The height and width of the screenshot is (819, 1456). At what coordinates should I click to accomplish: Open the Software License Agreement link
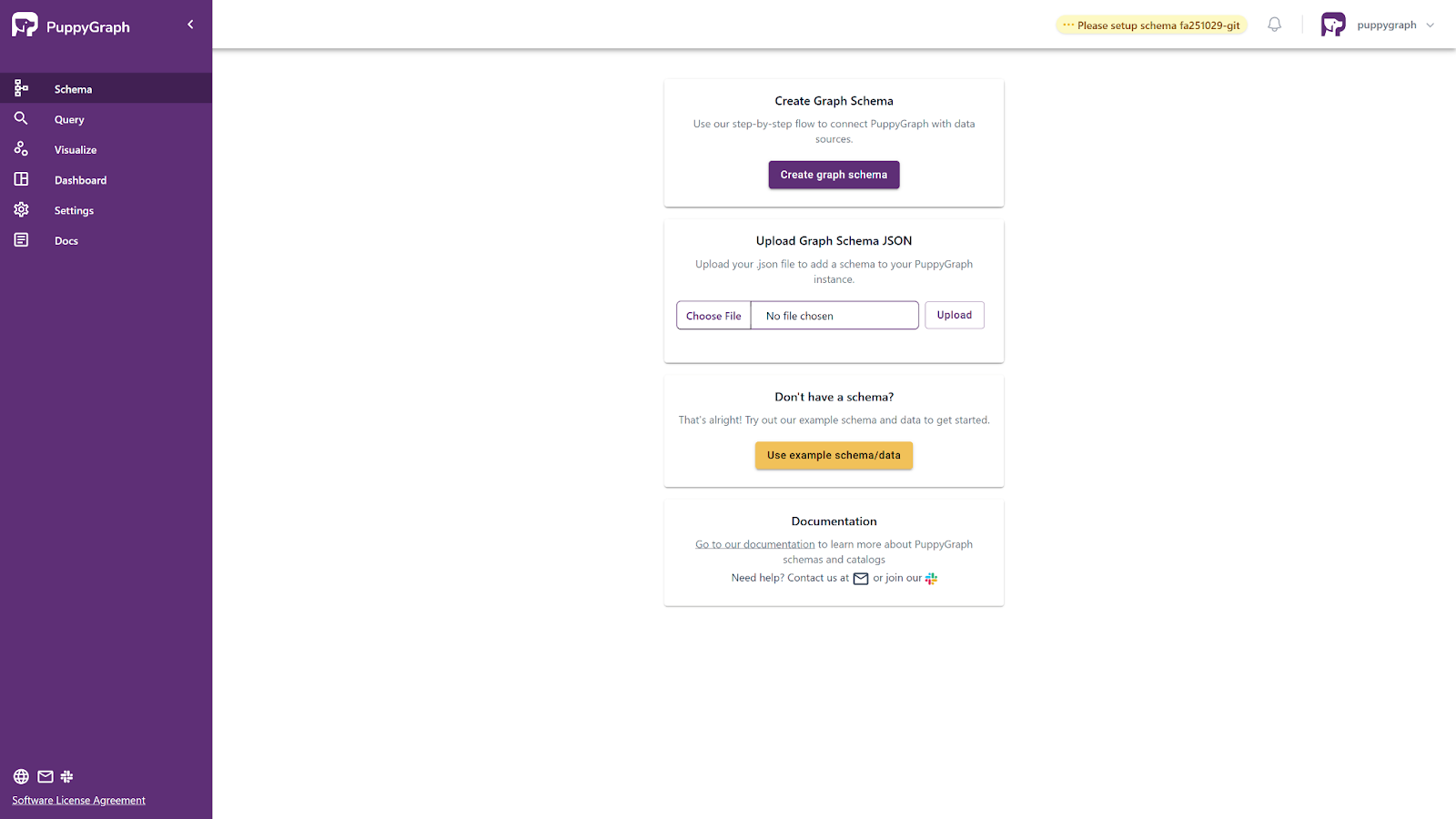pos(78,801)
